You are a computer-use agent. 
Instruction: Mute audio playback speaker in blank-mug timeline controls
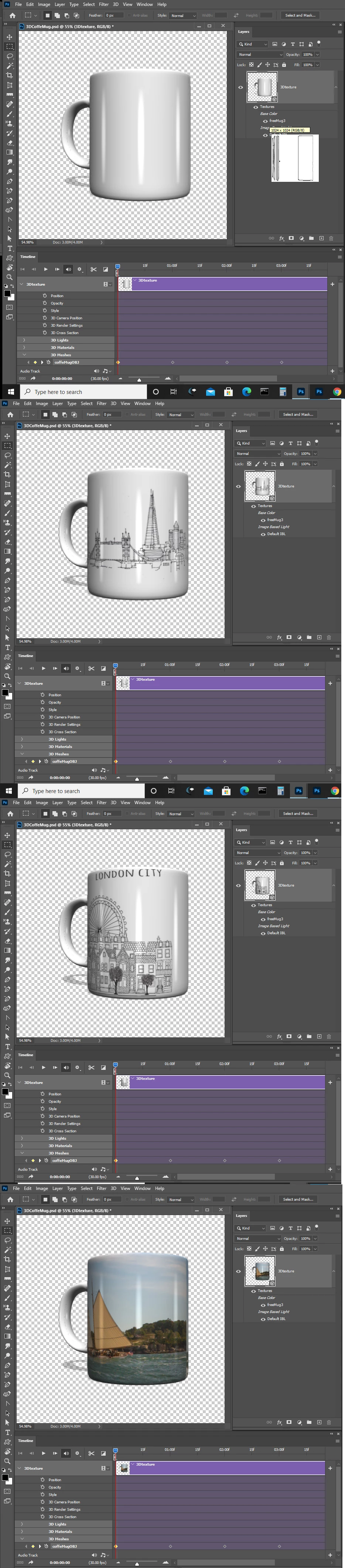point(68,269)
